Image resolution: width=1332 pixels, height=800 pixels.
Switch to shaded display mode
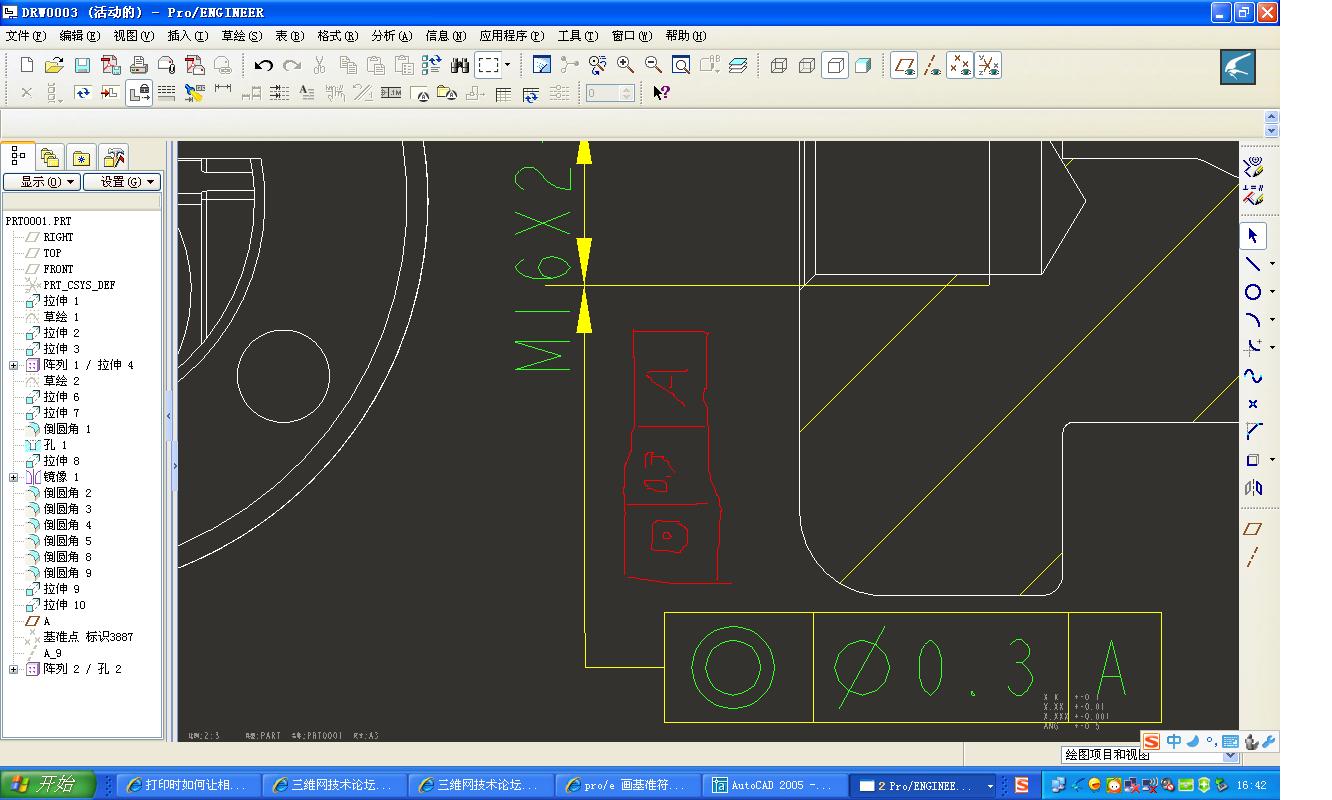(863, 66)
